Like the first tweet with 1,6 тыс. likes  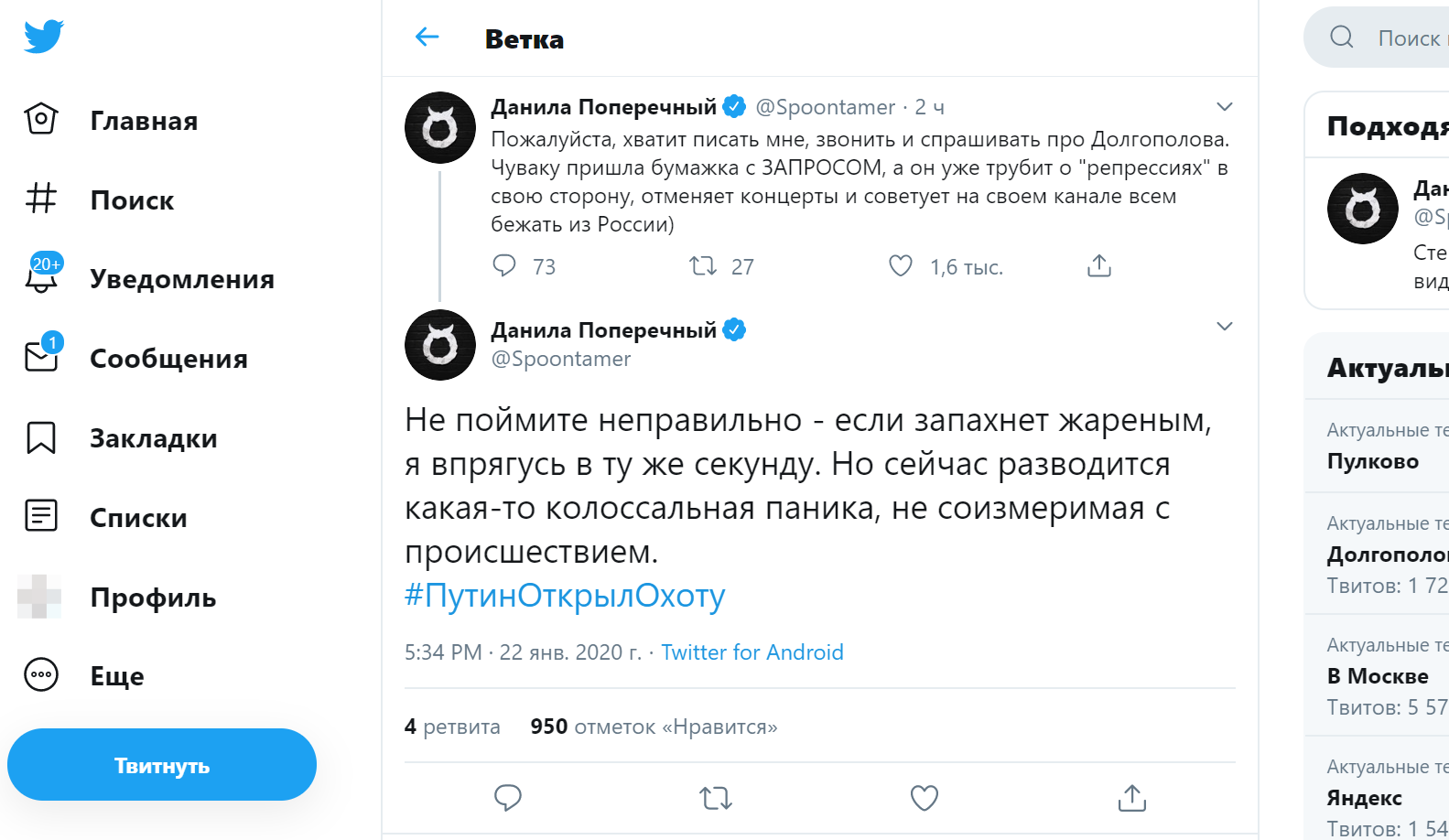[901, 266]
